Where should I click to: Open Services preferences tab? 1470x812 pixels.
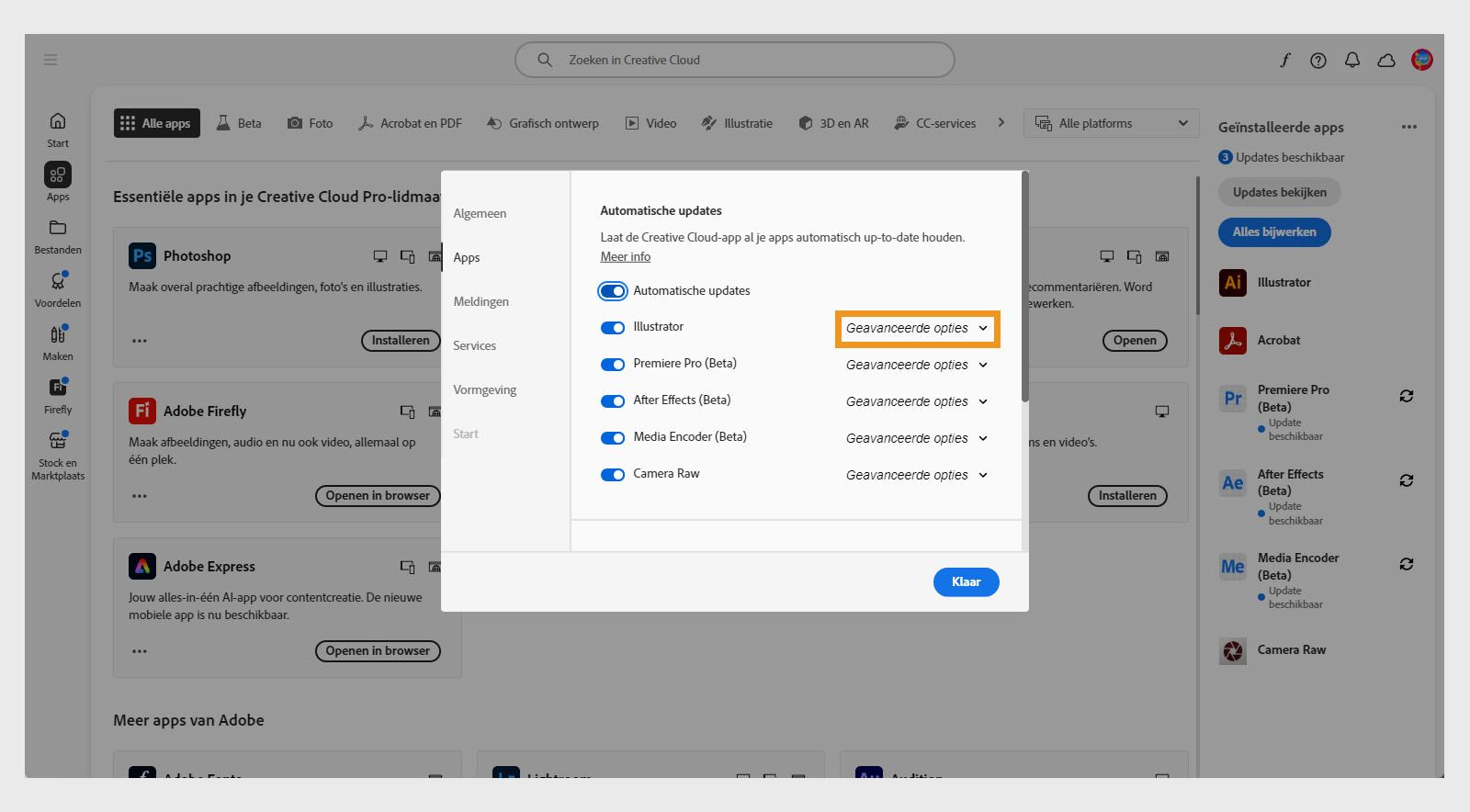pos(474,345)
